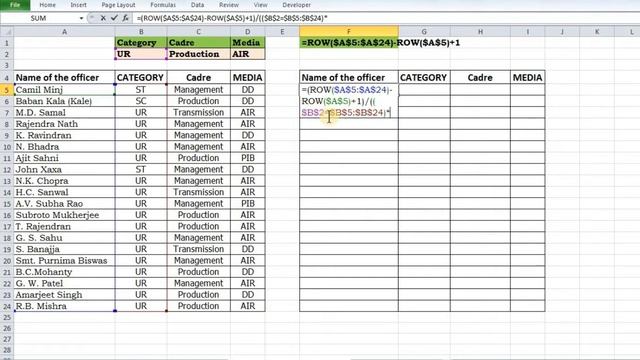Select column F header
The height and width of the screenshot is (360, 640).
click(x=349, y=32)
